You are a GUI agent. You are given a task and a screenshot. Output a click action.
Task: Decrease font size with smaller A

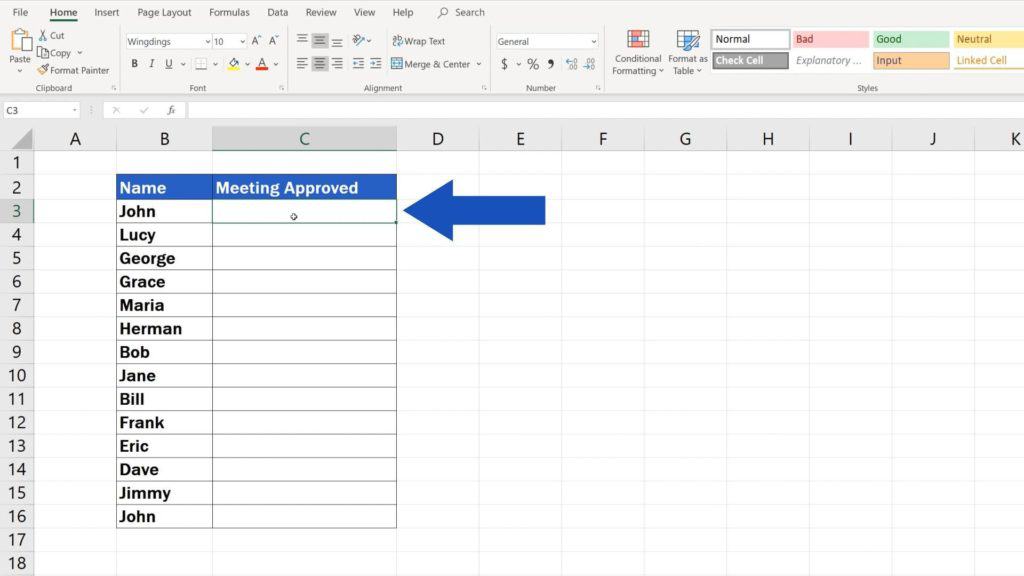pyautogui.click(x=274, y=41)
